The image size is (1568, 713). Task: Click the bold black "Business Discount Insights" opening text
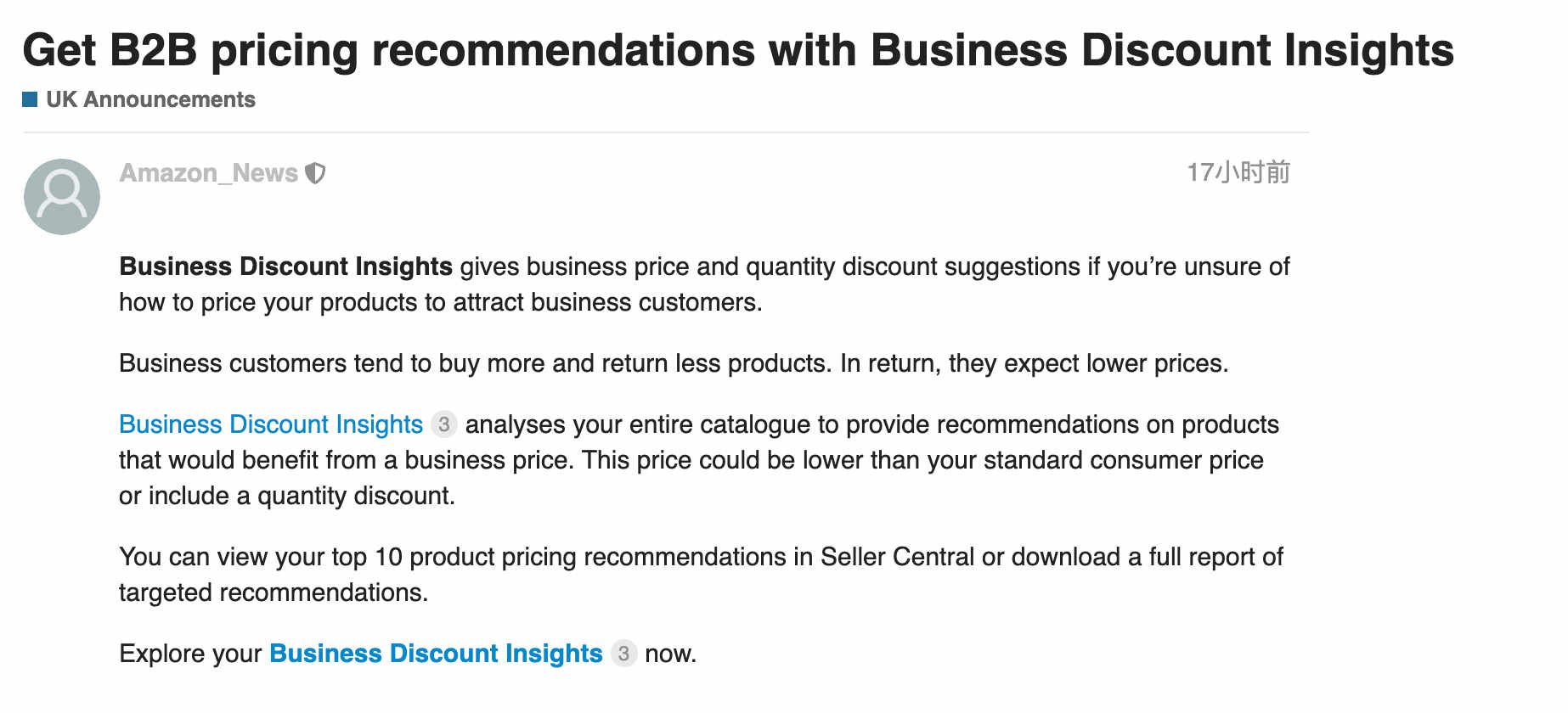(x=285, y=266)
